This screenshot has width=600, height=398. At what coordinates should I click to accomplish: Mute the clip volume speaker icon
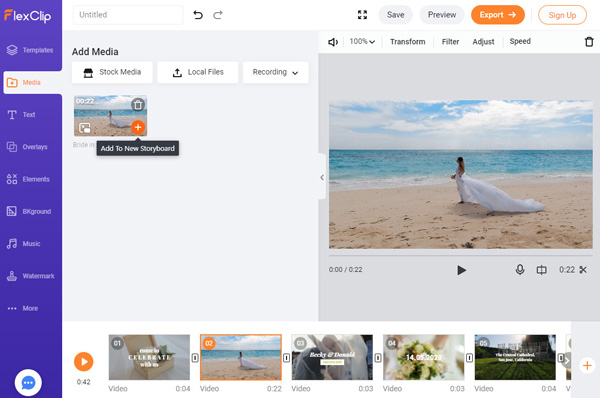tap(333, 42)
